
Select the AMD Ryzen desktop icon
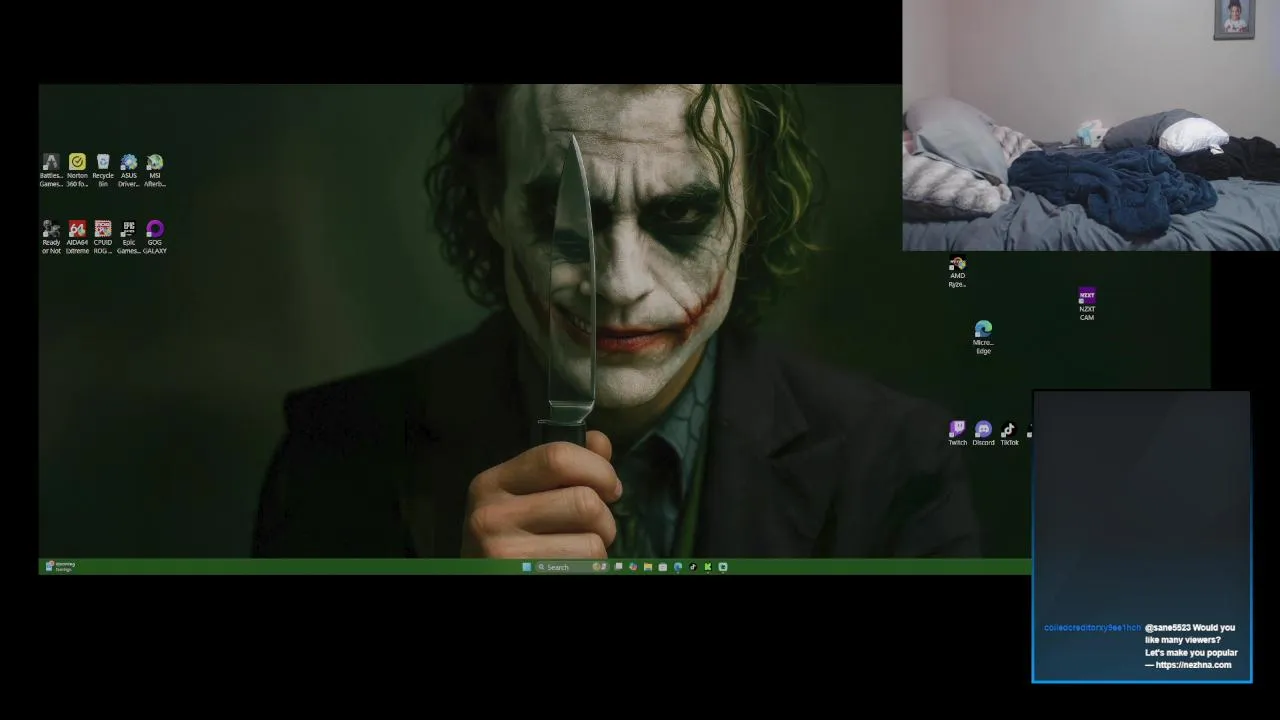[957, 272]
